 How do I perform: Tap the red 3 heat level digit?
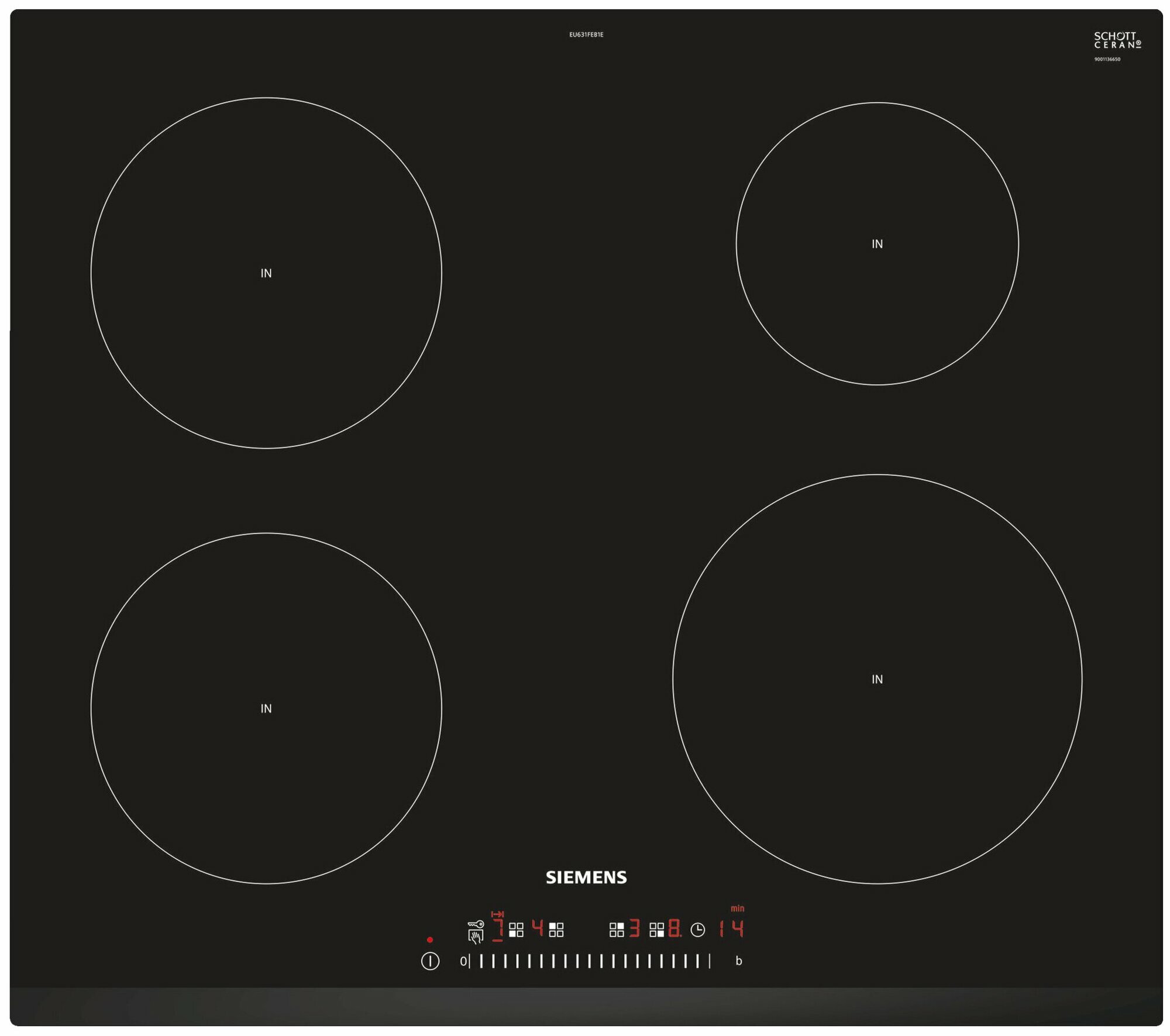634,928
